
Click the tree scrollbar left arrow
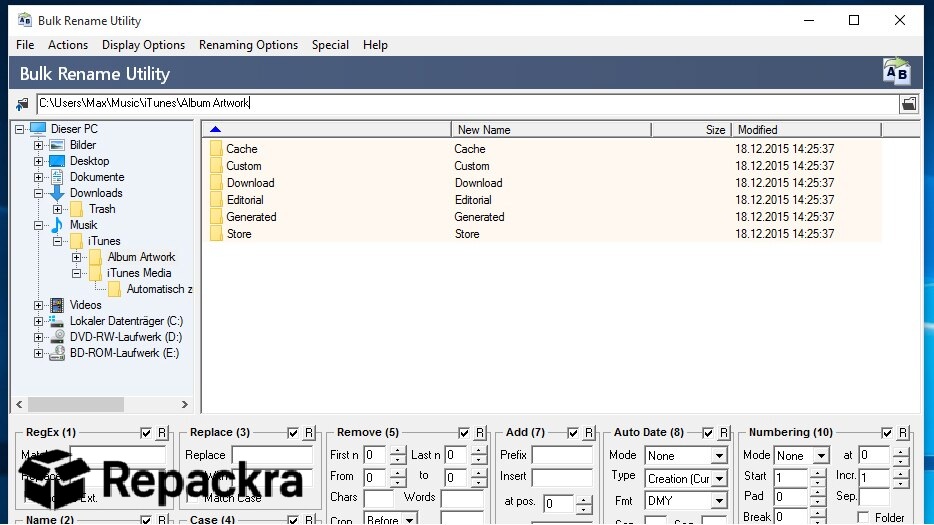click(20, 405)
